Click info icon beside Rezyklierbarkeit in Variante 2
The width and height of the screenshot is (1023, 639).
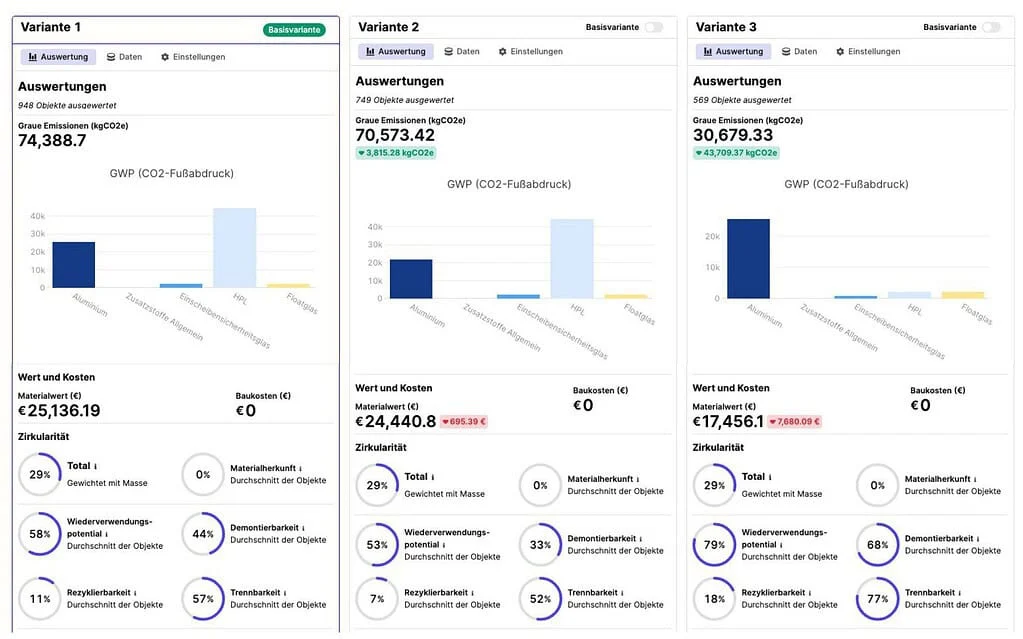tap(473, 593)
